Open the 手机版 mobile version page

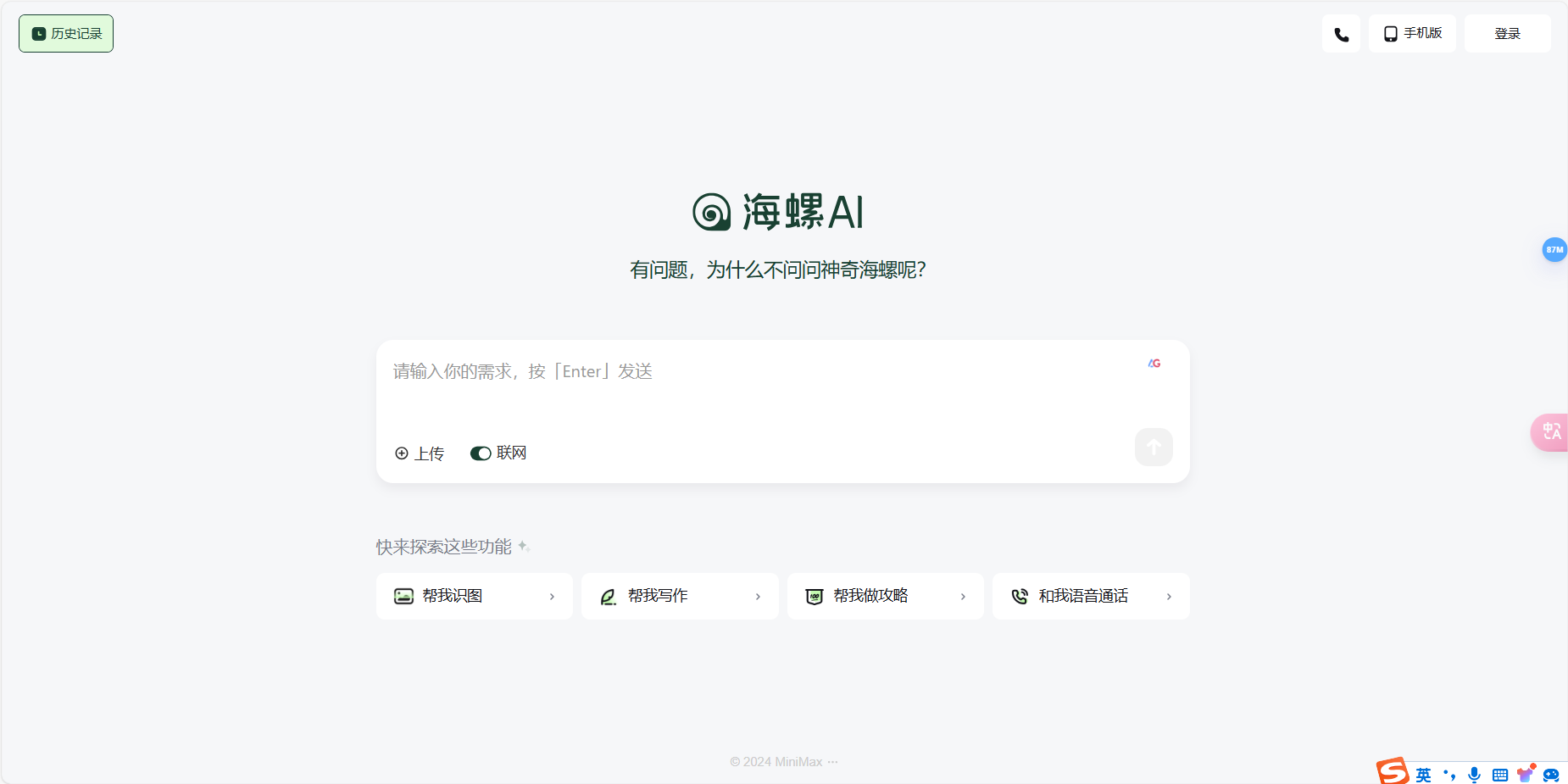(1411, 33)
